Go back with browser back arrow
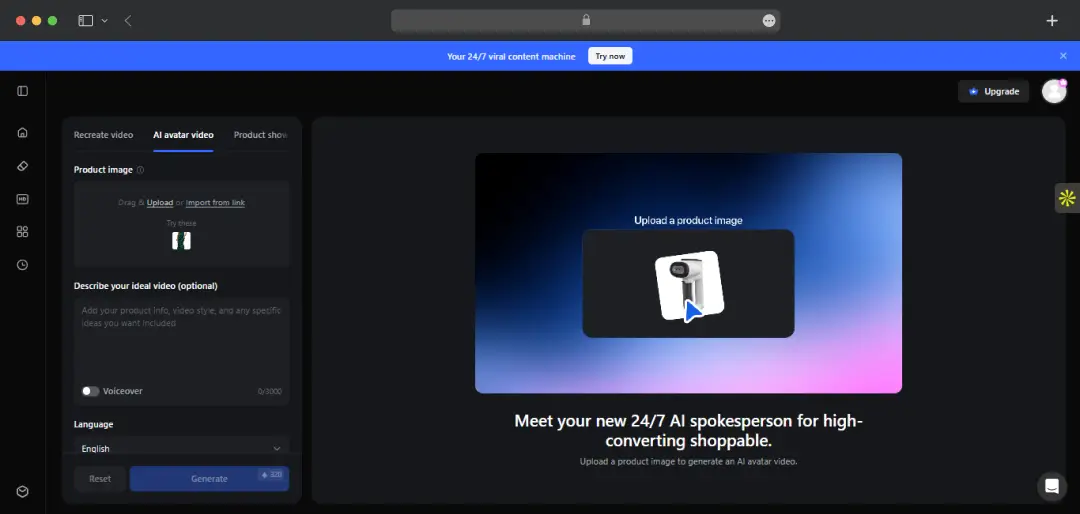1080x514 pixels. pyautogui.click(x=128, y=21)
